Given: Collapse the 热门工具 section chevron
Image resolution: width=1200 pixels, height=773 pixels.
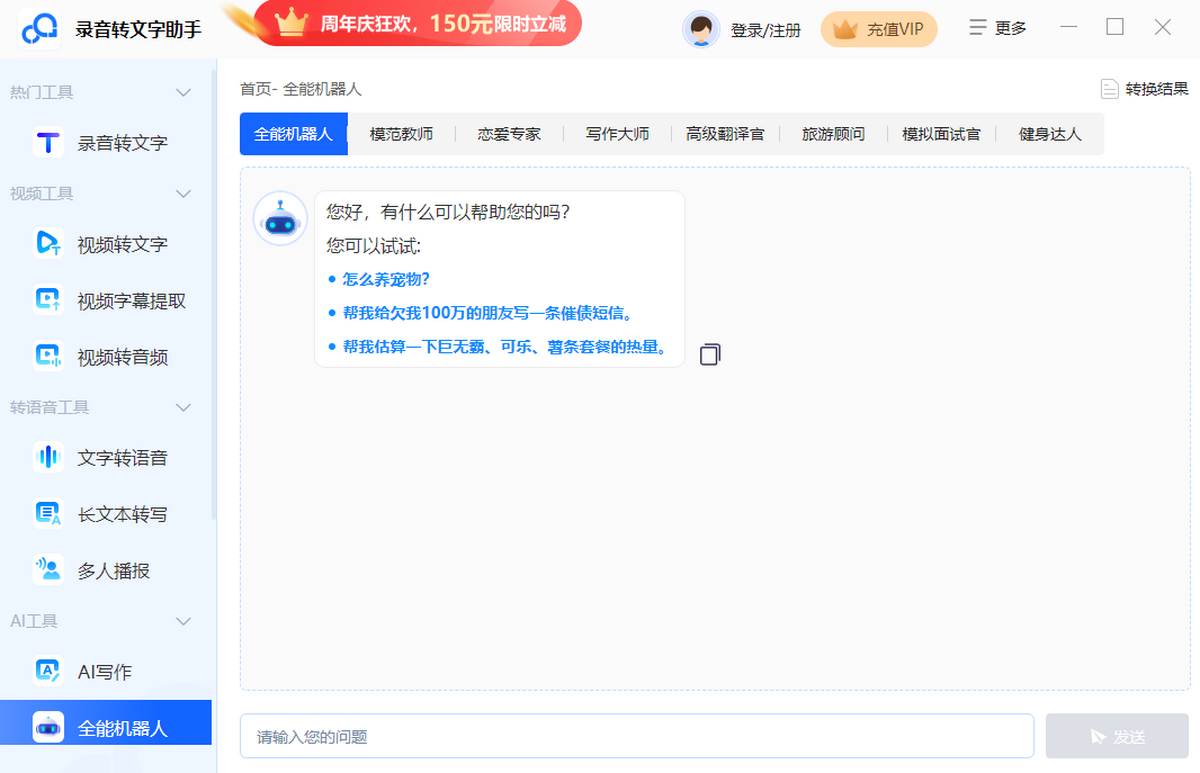Looking at the screenshot, I should click(x=184, y=92).
